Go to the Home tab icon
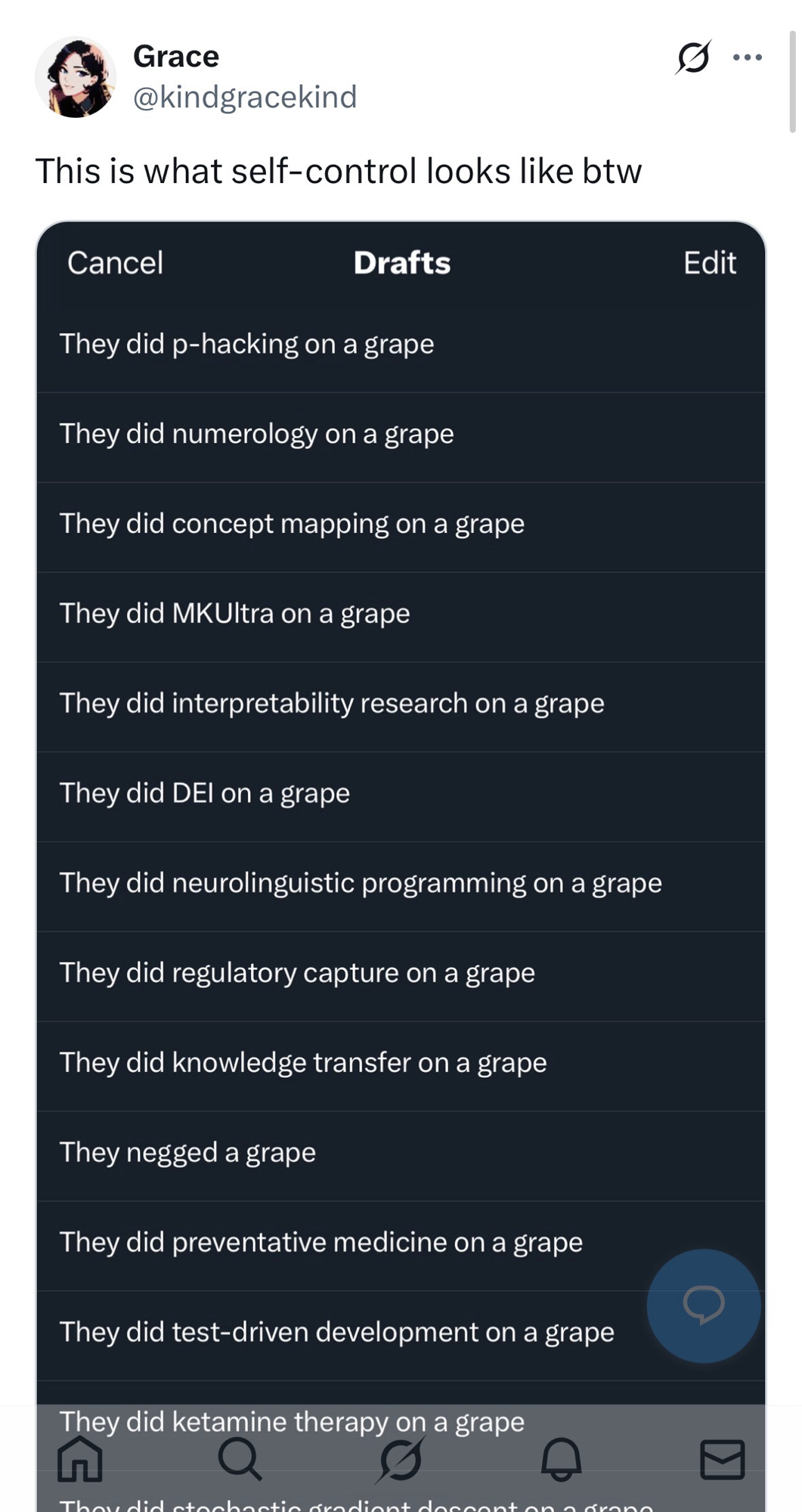802x1512 pixels. (80, 1458)
